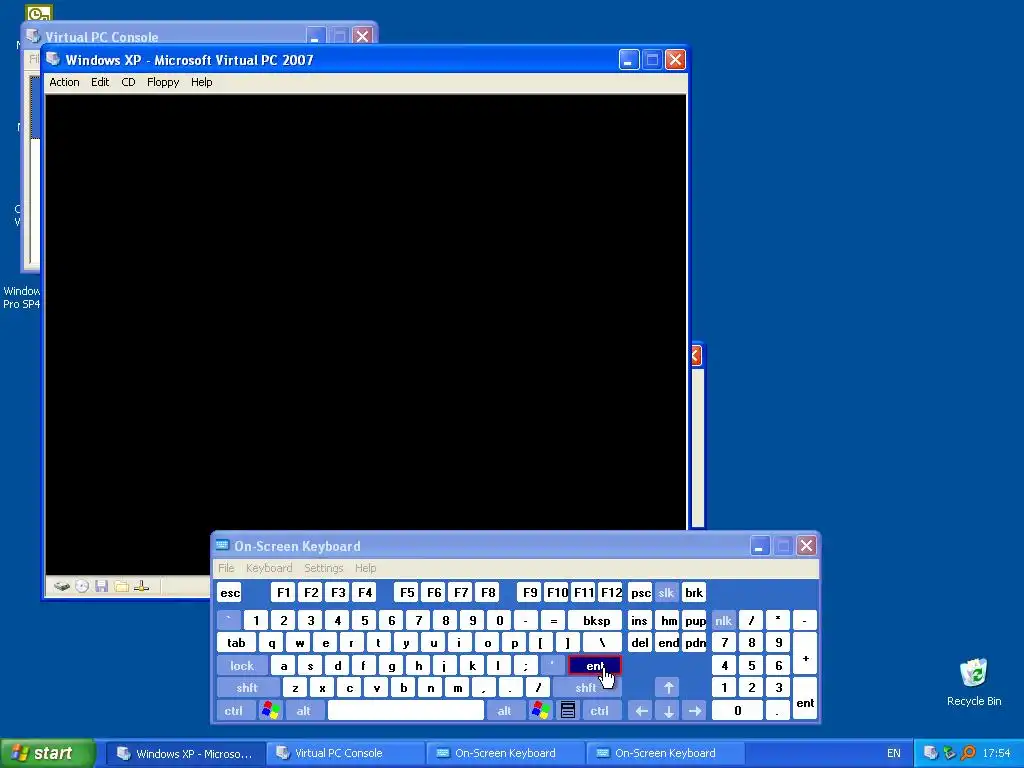Toggle the right shft key under the cursor row
Screen dimensions: 1024x768
point(586,688)
